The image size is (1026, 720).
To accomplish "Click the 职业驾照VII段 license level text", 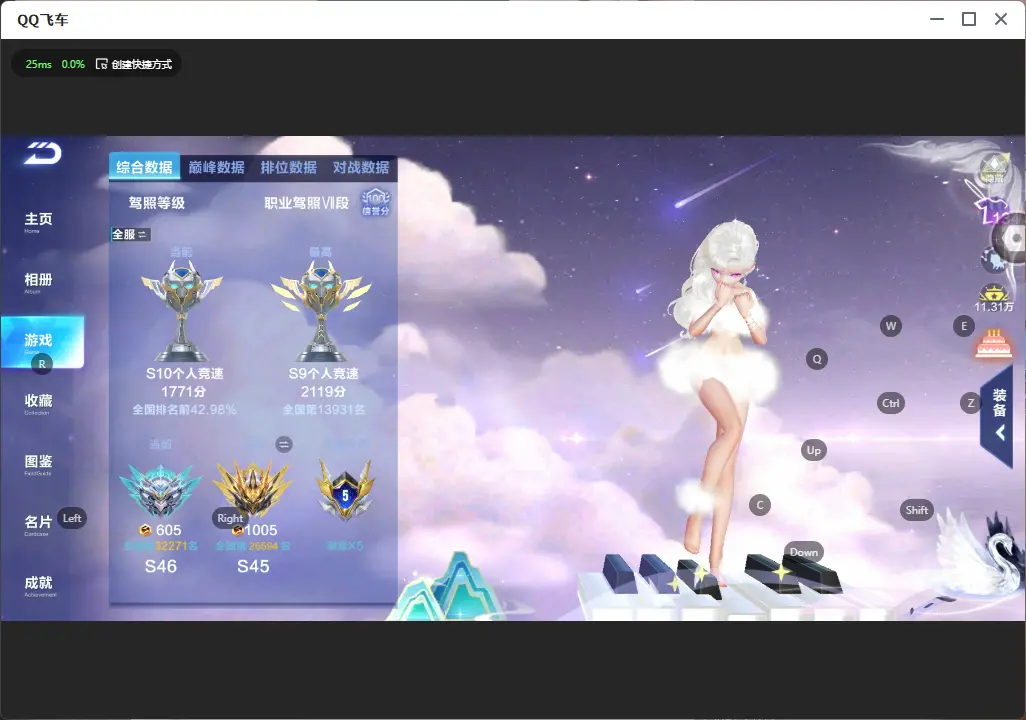I will (306, 203).
